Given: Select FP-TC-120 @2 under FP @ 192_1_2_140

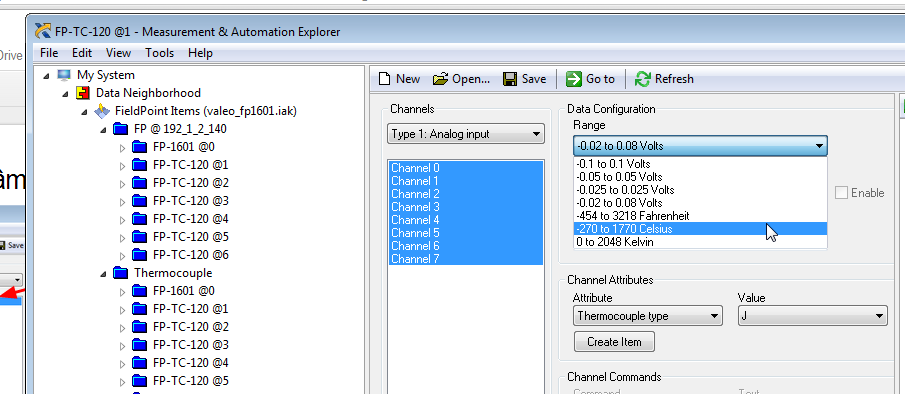Looking at the screenshot, I should tap(191, 183).
